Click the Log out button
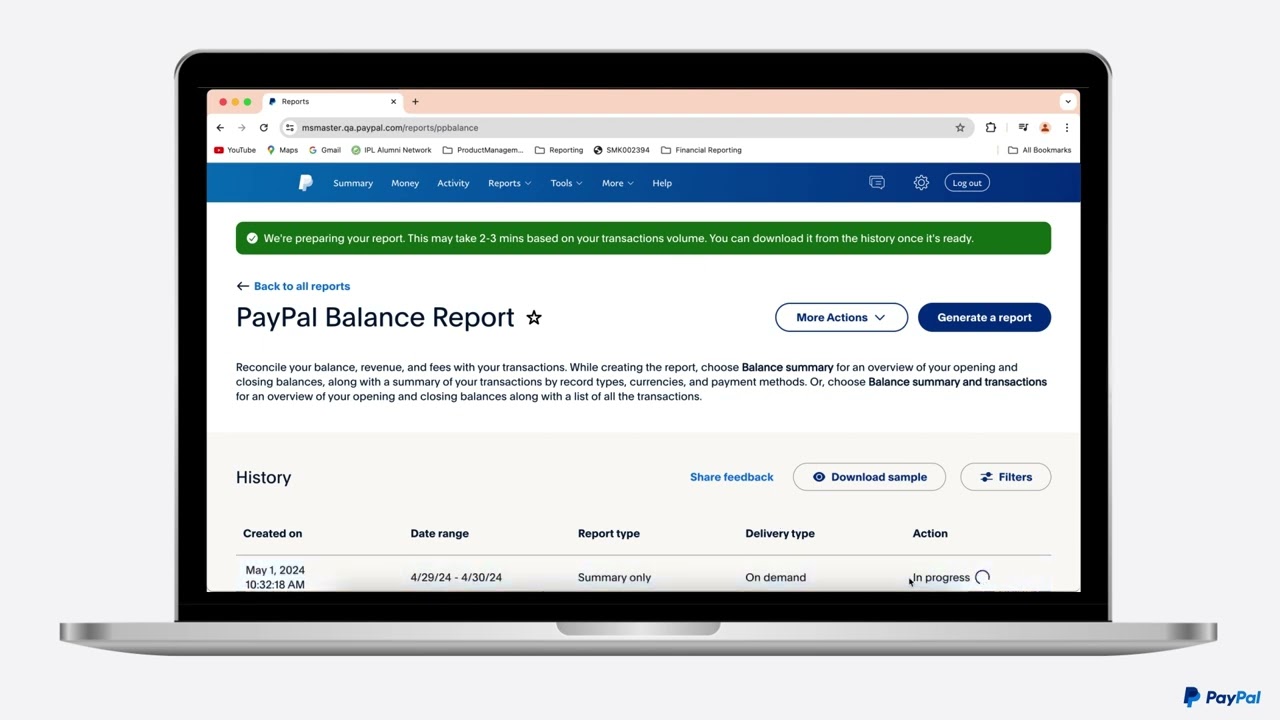This screenshot has width=1280, height=720. [x=967, y=183]
